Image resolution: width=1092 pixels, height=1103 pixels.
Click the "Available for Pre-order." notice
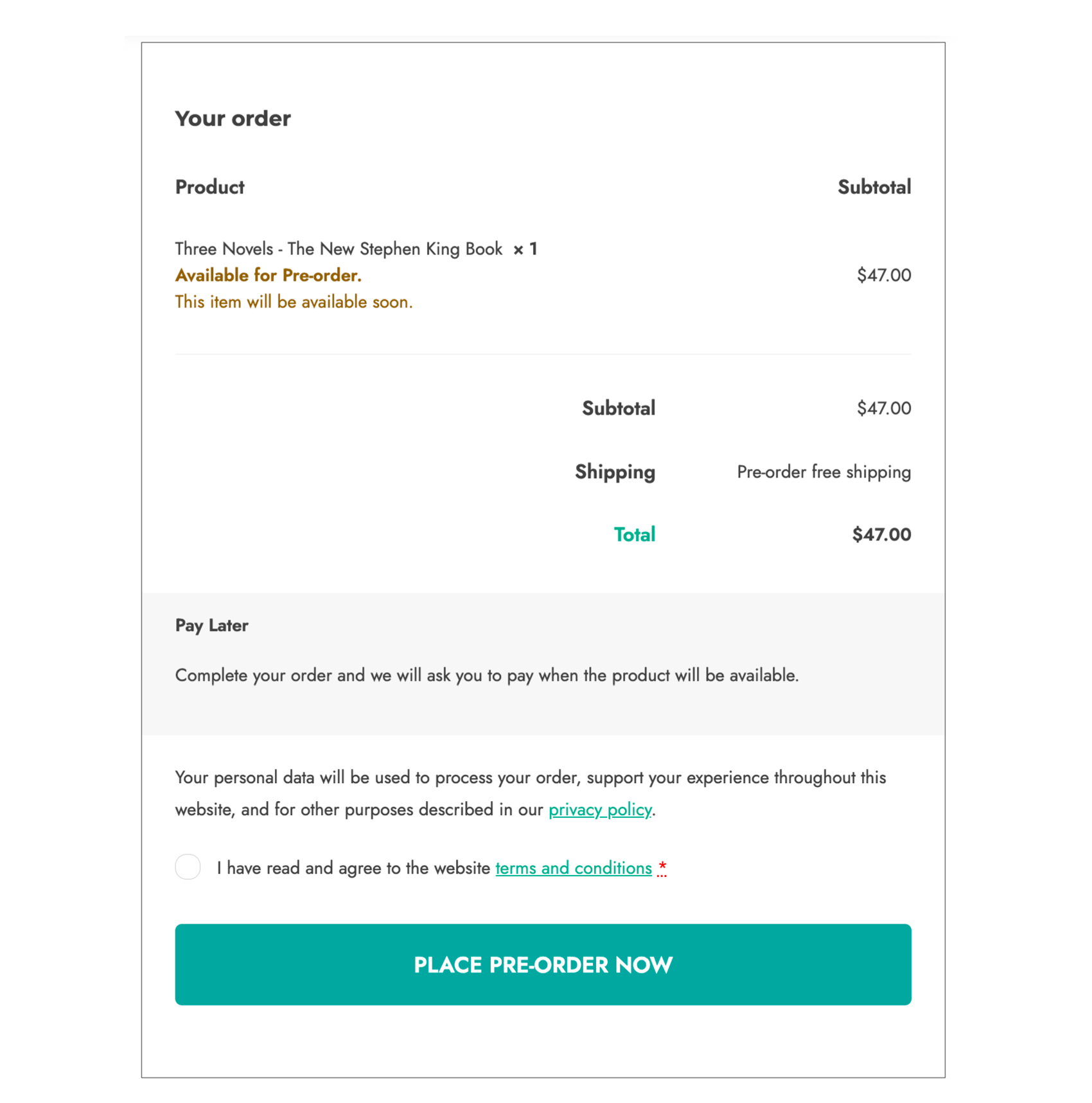point(268,275)
